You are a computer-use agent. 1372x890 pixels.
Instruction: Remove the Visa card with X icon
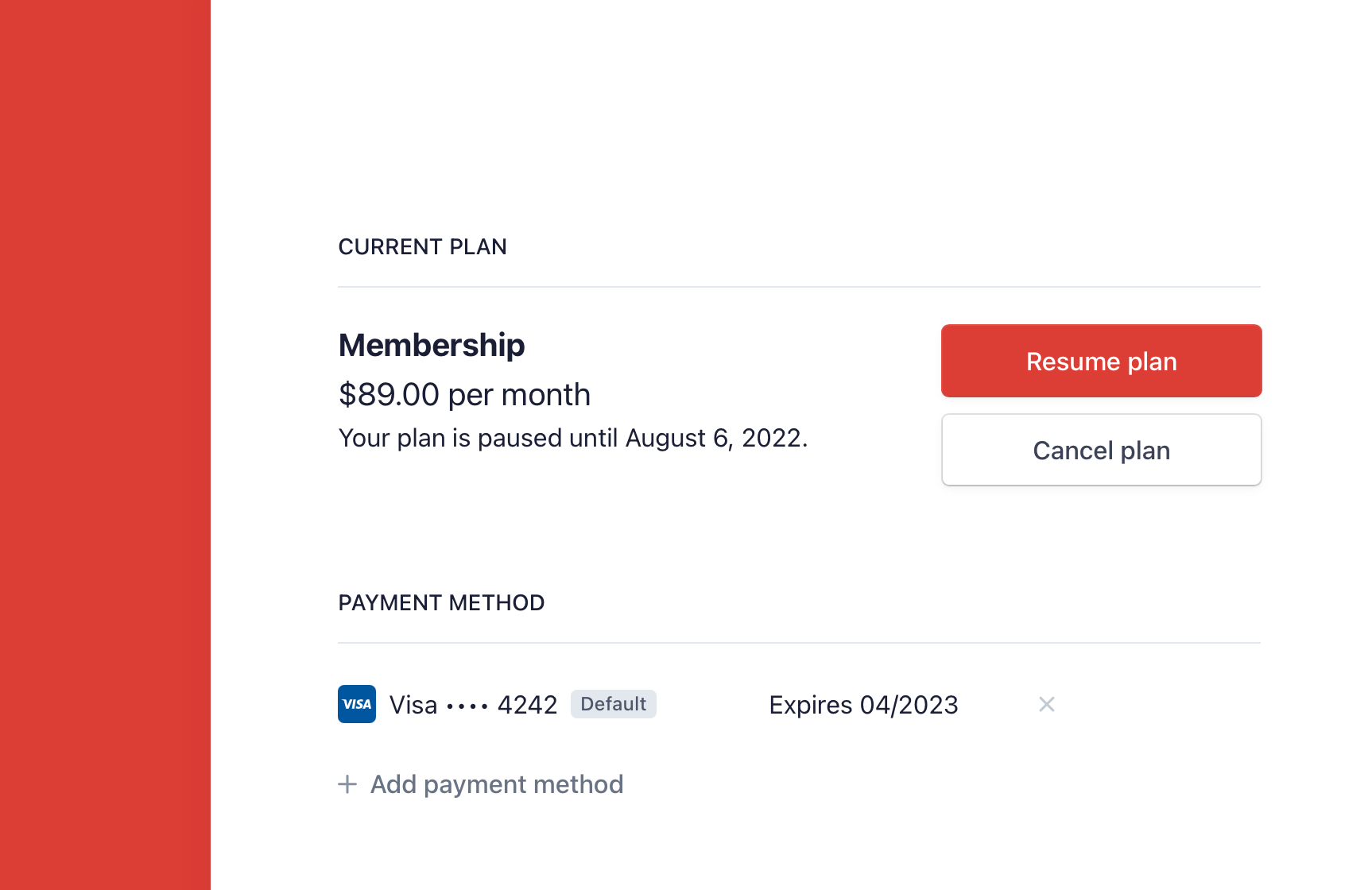tap(1047, 704)
